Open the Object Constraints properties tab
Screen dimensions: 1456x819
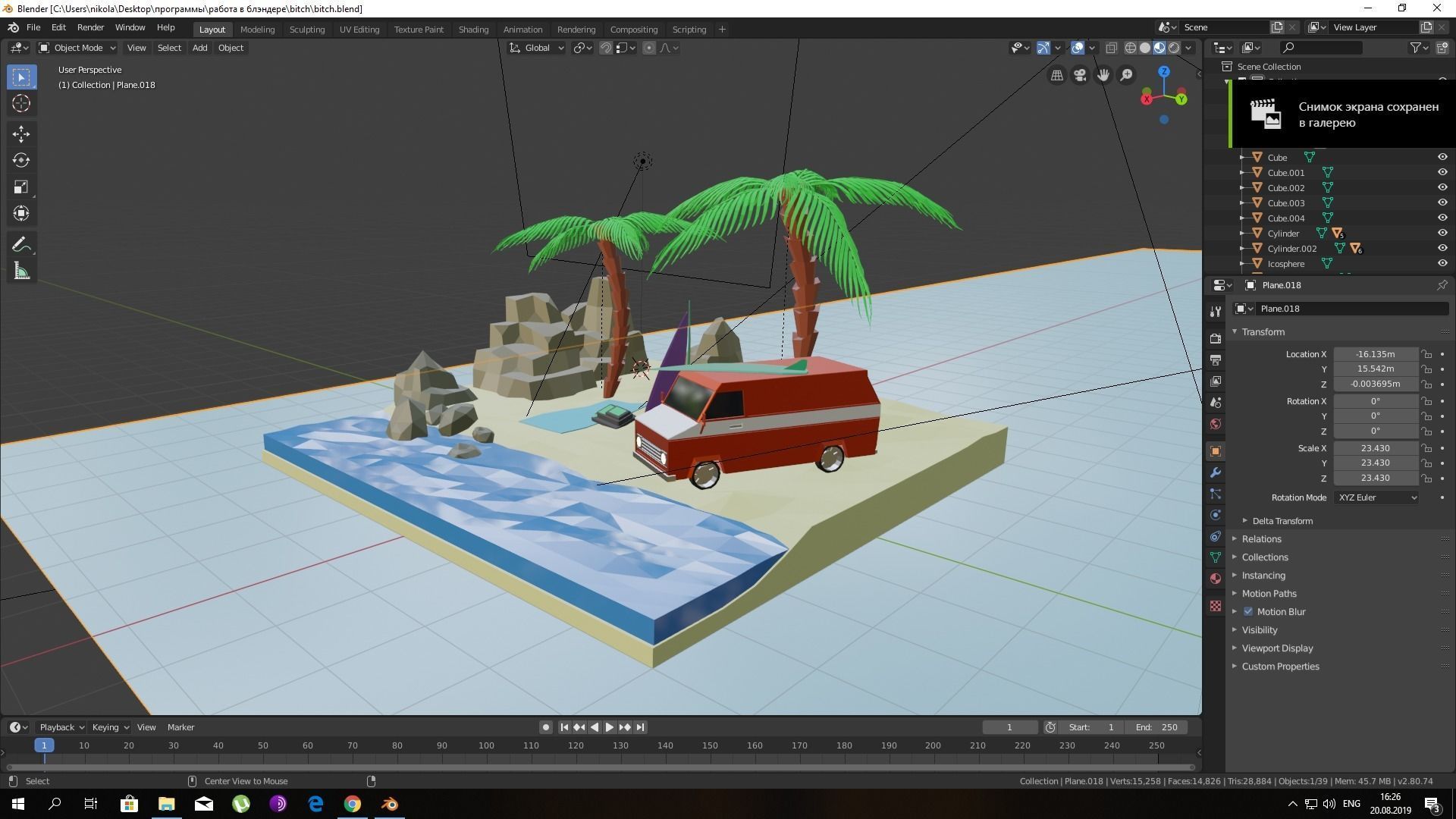1216,536
